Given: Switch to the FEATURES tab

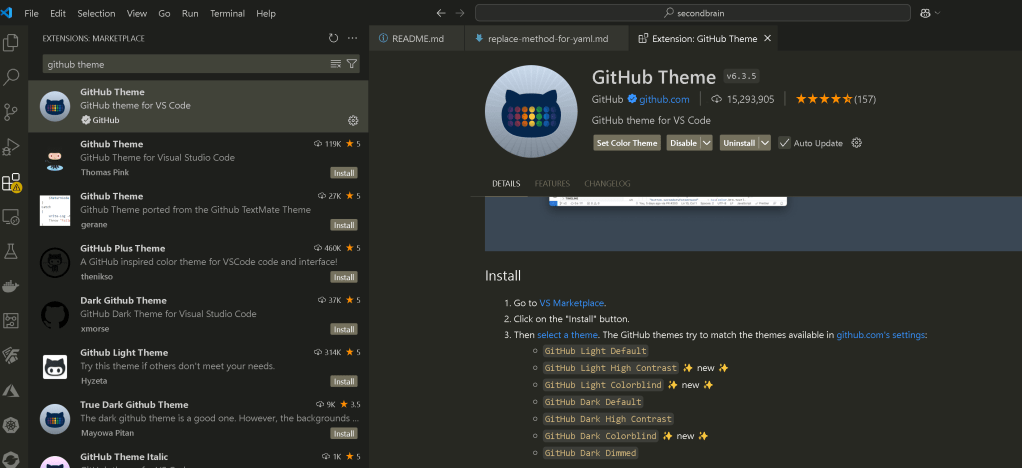Looking at the screenshot, I should [552, 184].
